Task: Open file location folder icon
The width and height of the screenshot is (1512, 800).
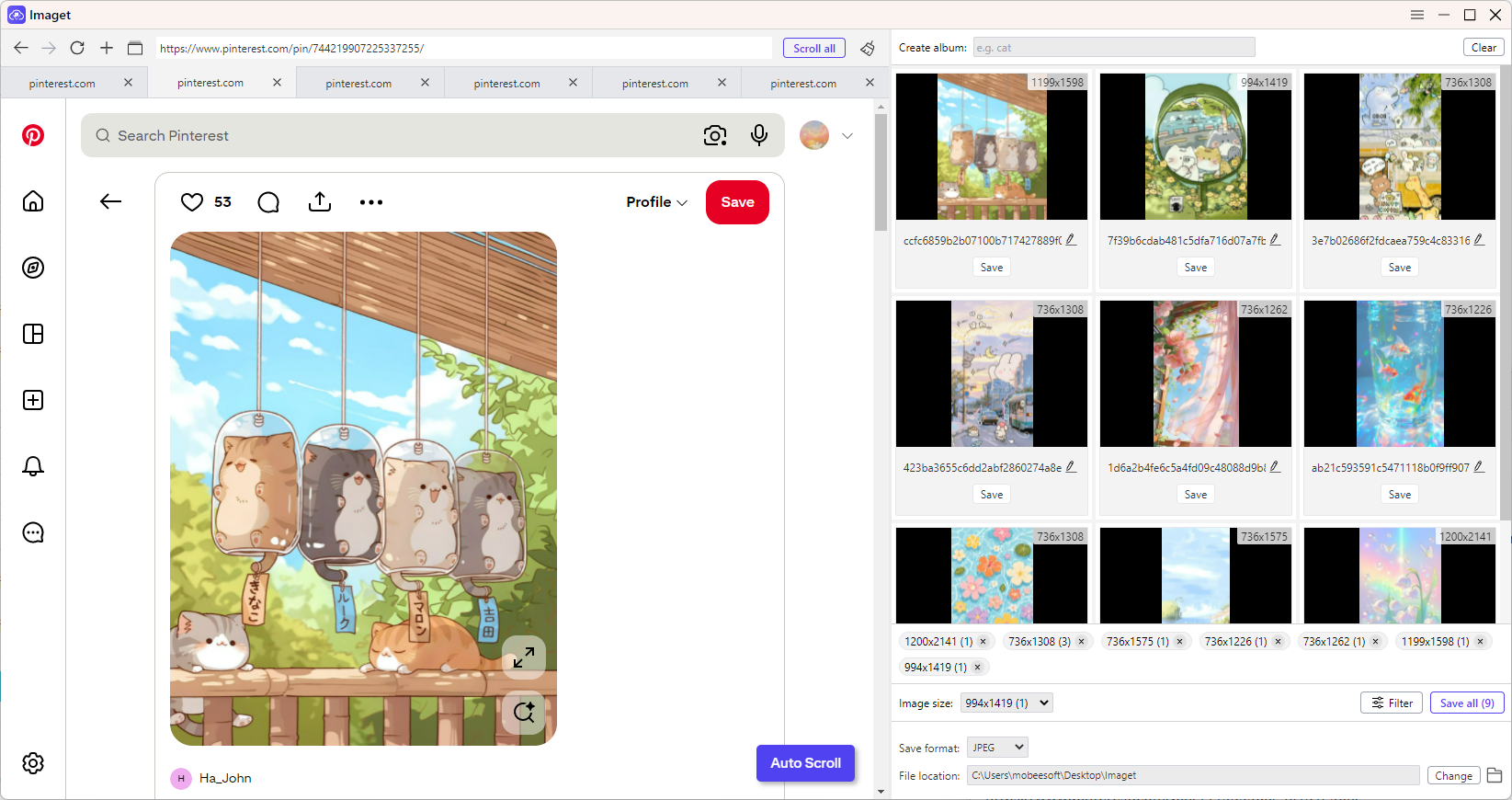Action: 1495,775
